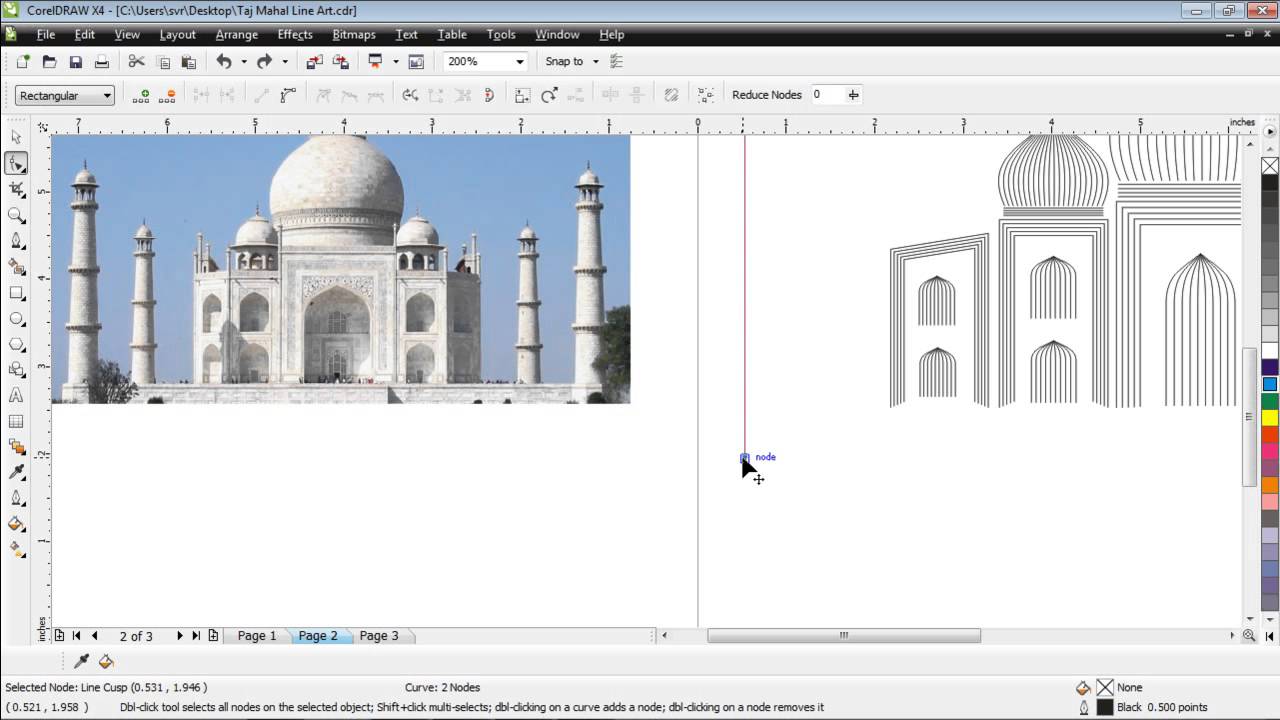Open the Rectangular selection mode dropdown
Viewport: 1280px width, 720px height.
tap(65, 96)
